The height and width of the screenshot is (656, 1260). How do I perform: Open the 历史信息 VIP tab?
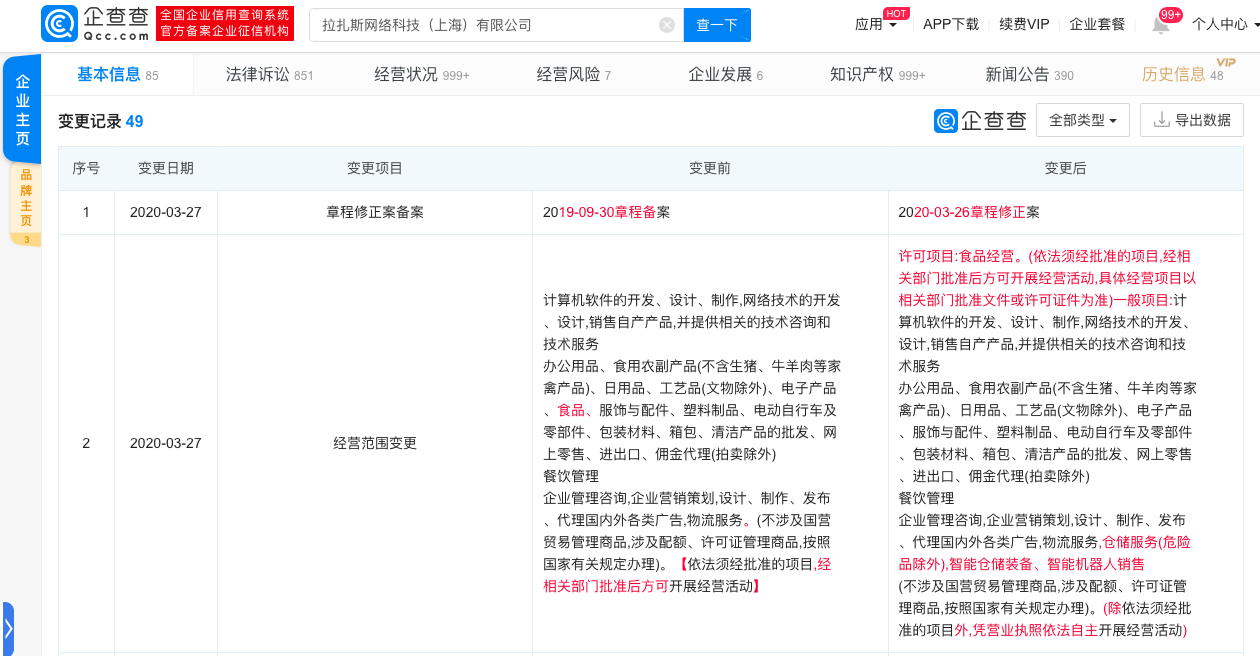[1183, 74]
